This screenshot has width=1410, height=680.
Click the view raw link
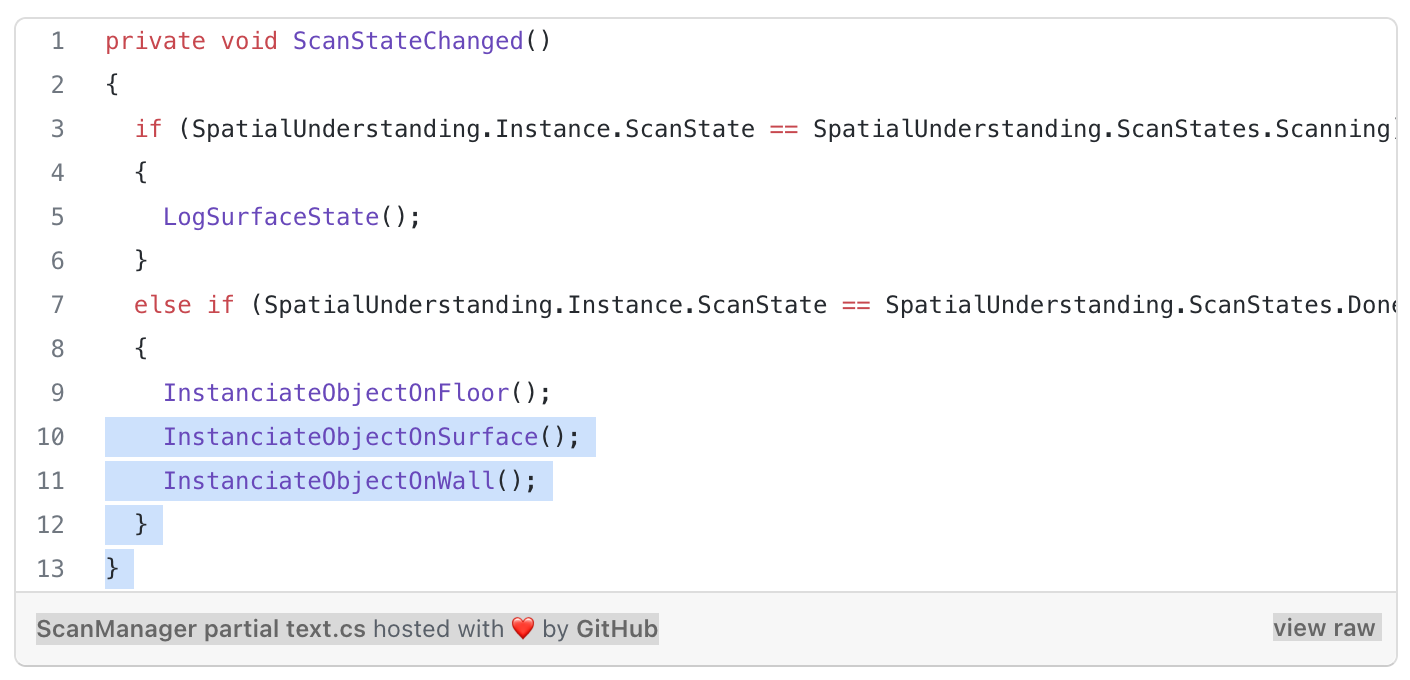pos(1326,628)
